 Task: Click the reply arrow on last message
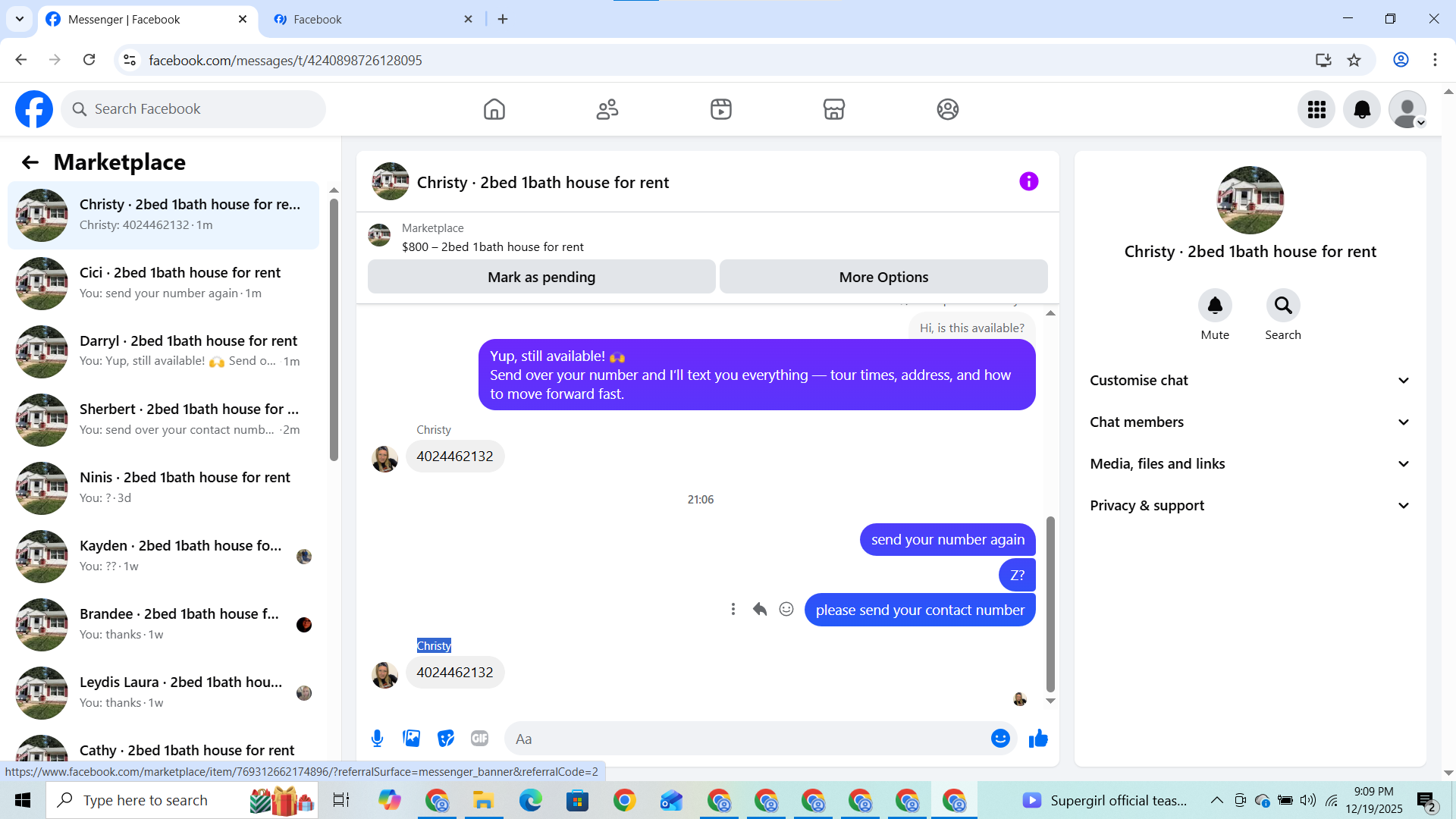(x=760, y=609)
